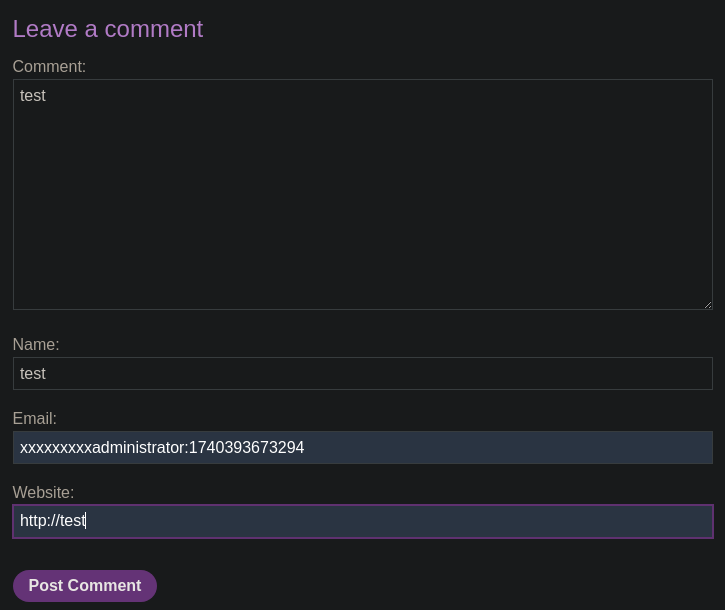Click "http://test" text in Website field
This screenshot has width=725, height=610.
pyautogui.click(x=53, y=521)
